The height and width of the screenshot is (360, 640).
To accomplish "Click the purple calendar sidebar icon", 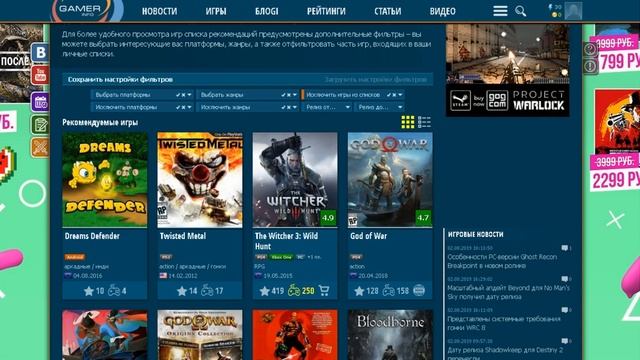I will [x=40, y=102].
